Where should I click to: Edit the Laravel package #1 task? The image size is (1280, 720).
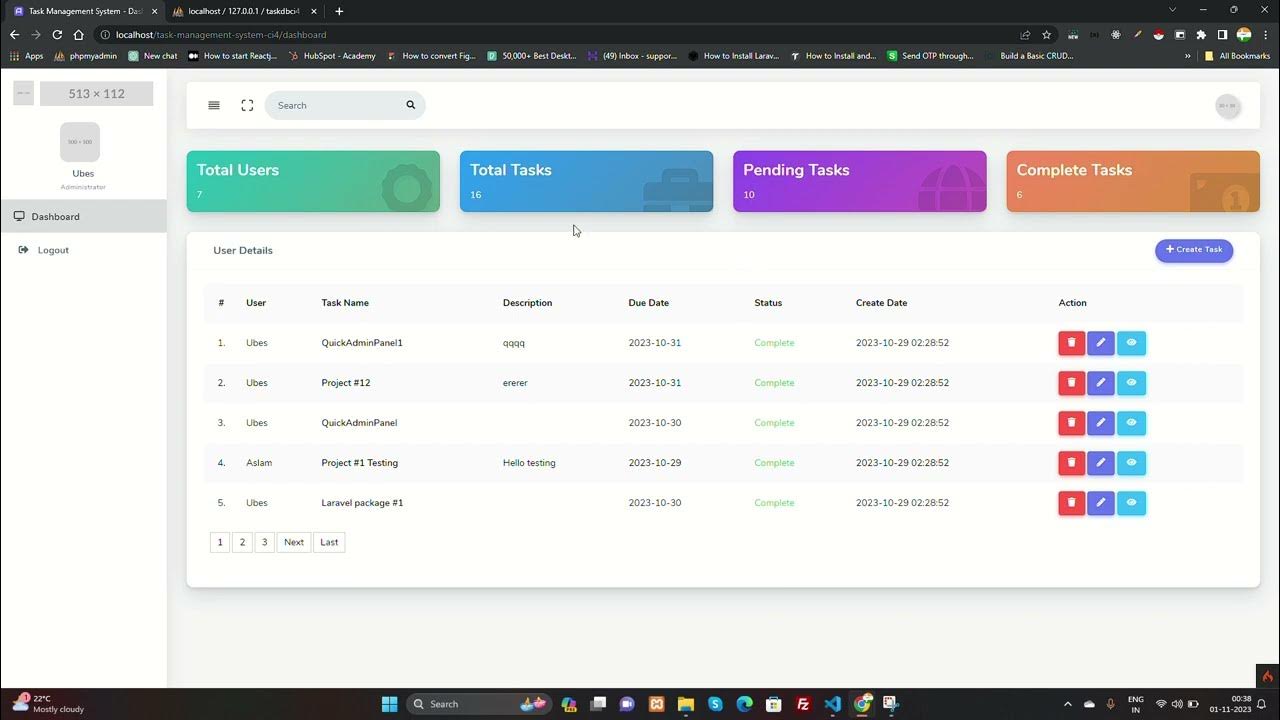pos(1100,503)
